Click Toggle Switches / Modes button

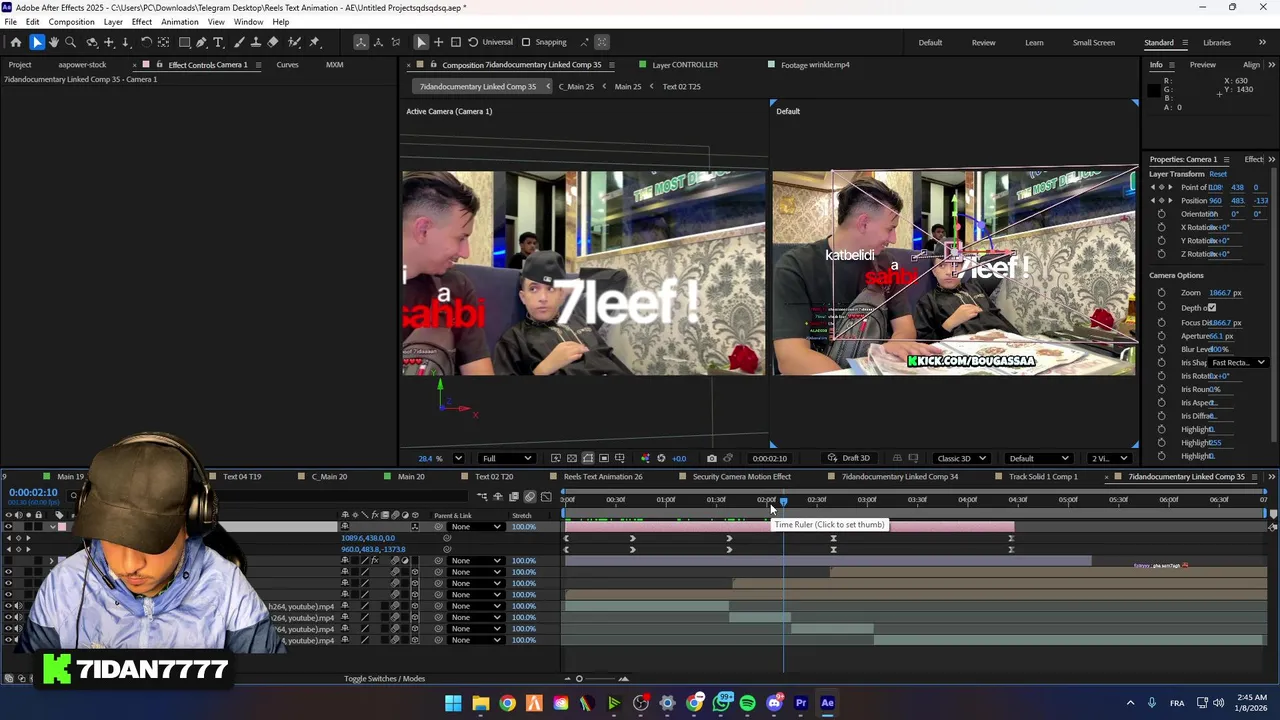[384, 679]
